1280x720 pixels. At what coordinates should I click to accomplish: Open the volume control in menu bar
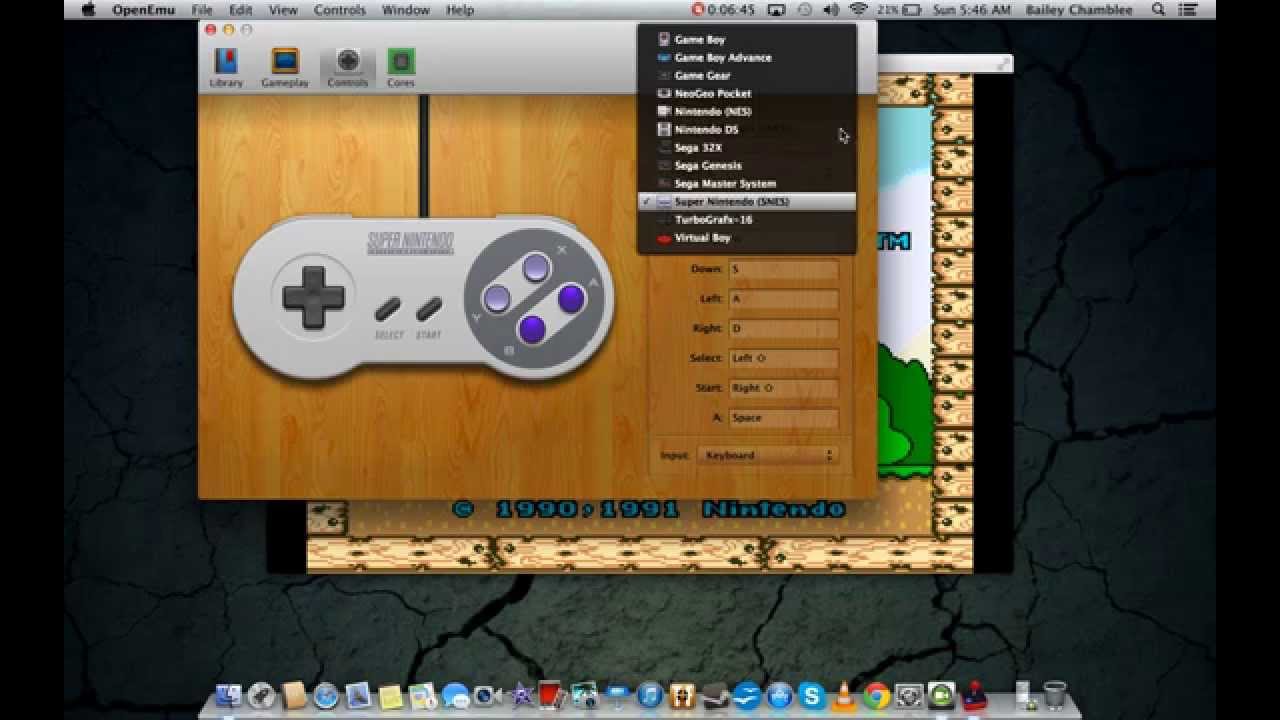pos(831,10)
